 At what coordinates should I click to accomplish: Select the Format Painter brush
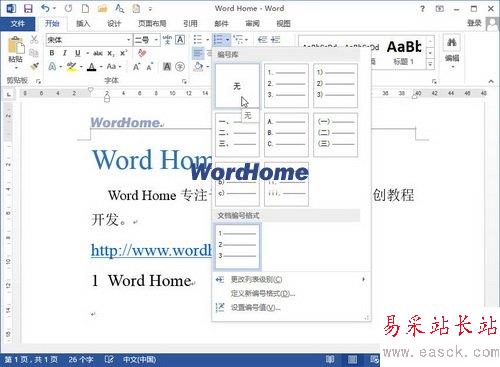click(34, 66)
